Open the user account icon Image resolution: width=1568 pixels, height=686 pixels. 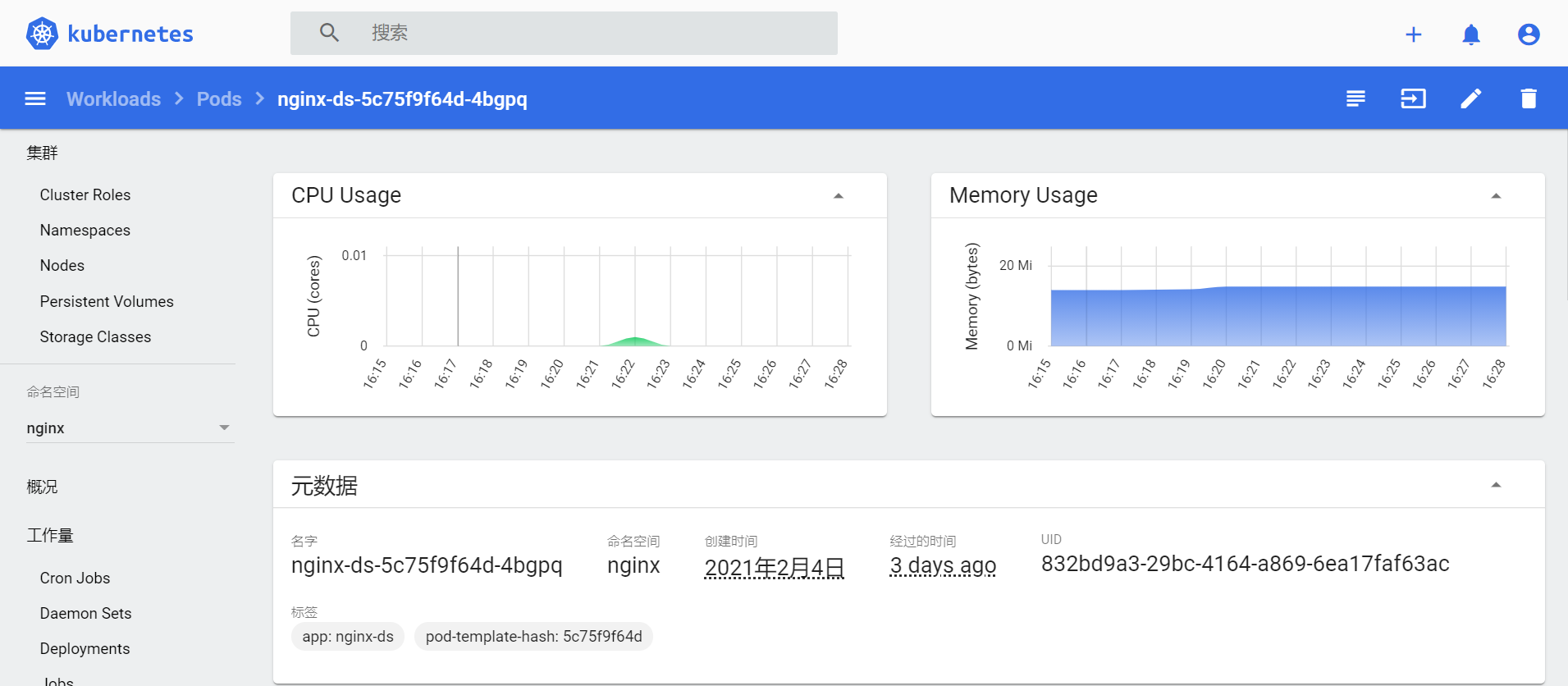pos(1529,34)
